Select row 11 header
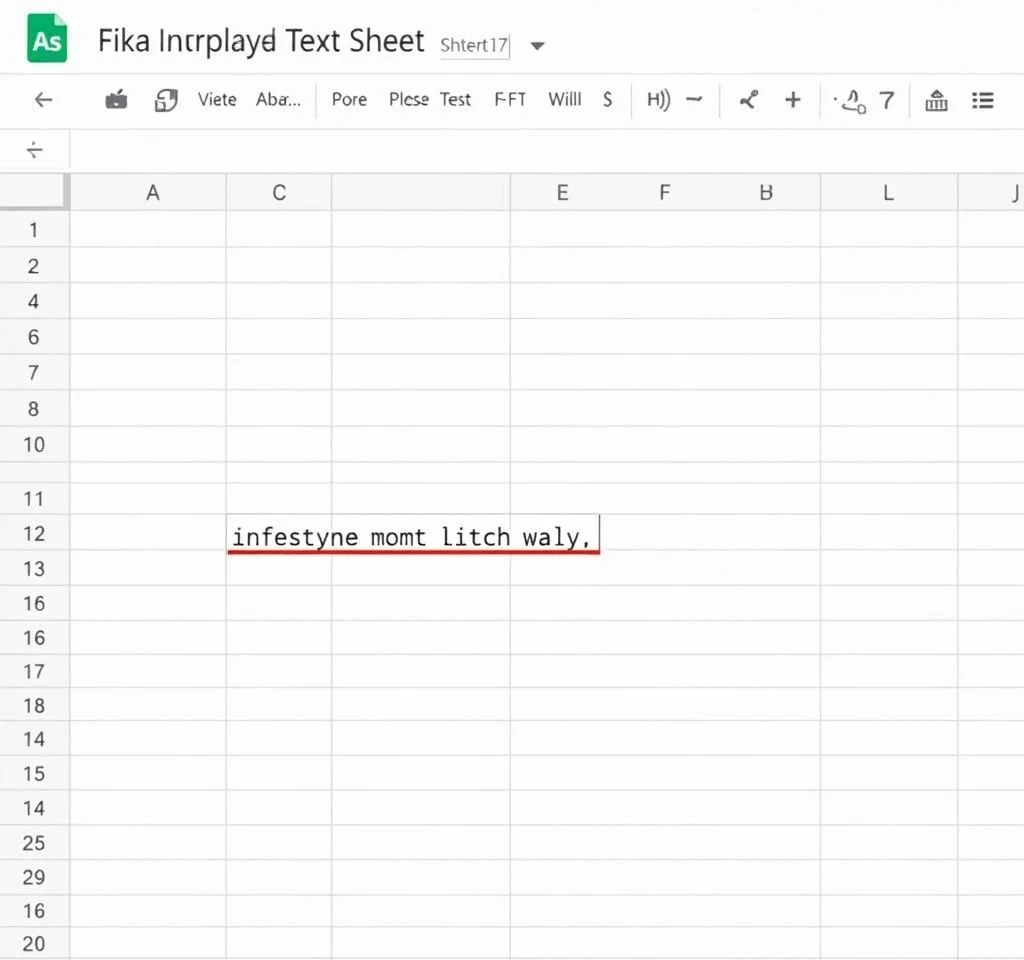Viewport: 1024px width, 960px height. [34, 499]
